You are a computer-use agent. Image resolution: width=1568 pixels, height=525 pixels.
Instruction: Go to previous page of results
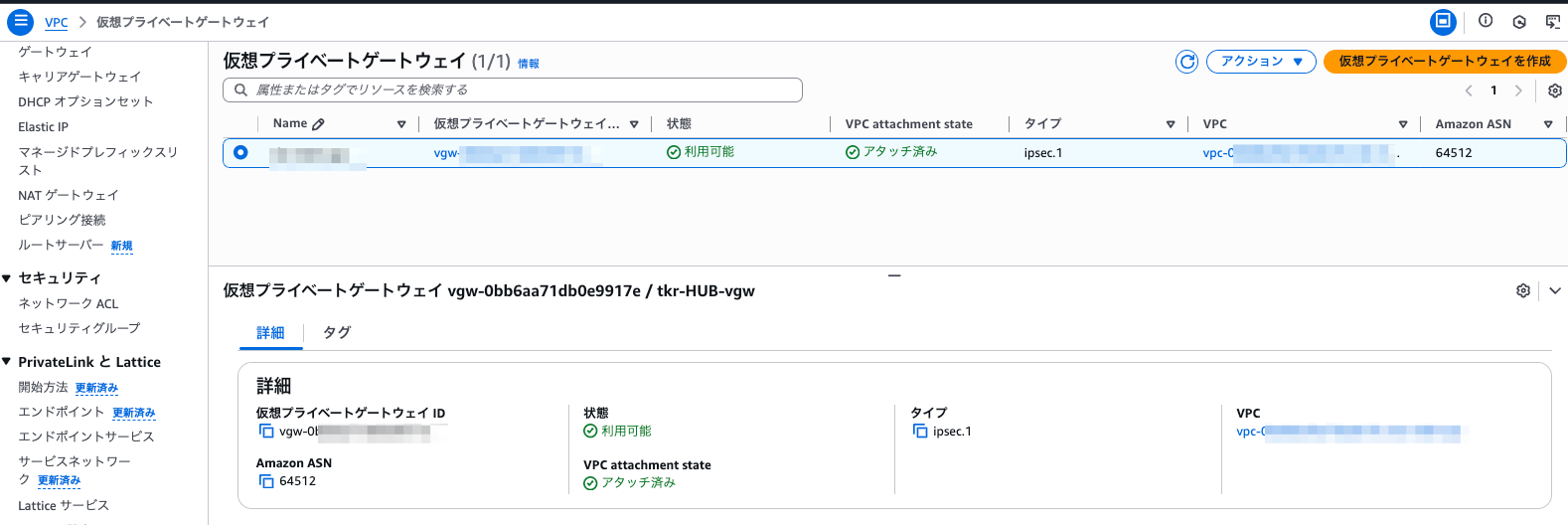[x=1469, y=90]
